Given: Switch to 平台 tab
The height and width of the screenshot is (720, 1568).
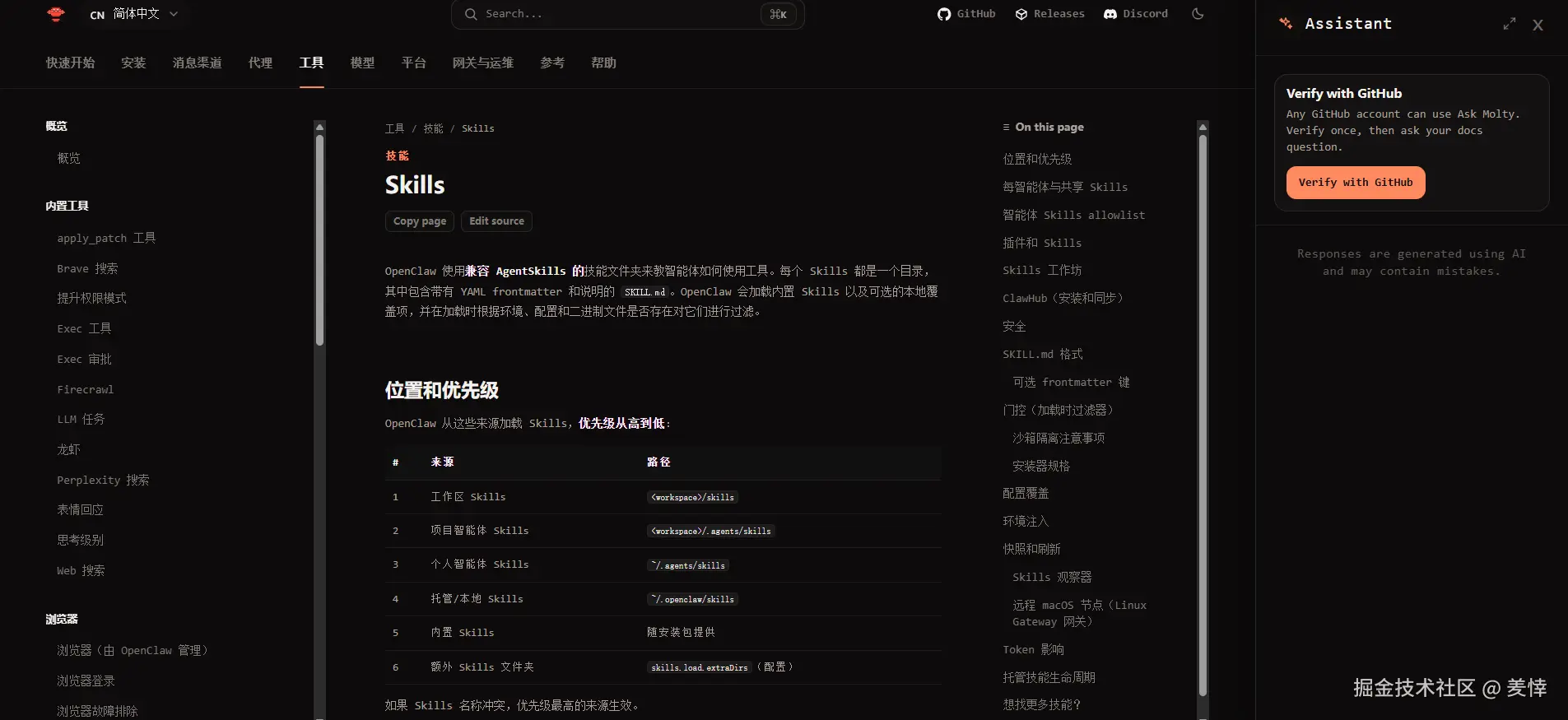Looking at the screenshot, I should (x=413, y=63).
